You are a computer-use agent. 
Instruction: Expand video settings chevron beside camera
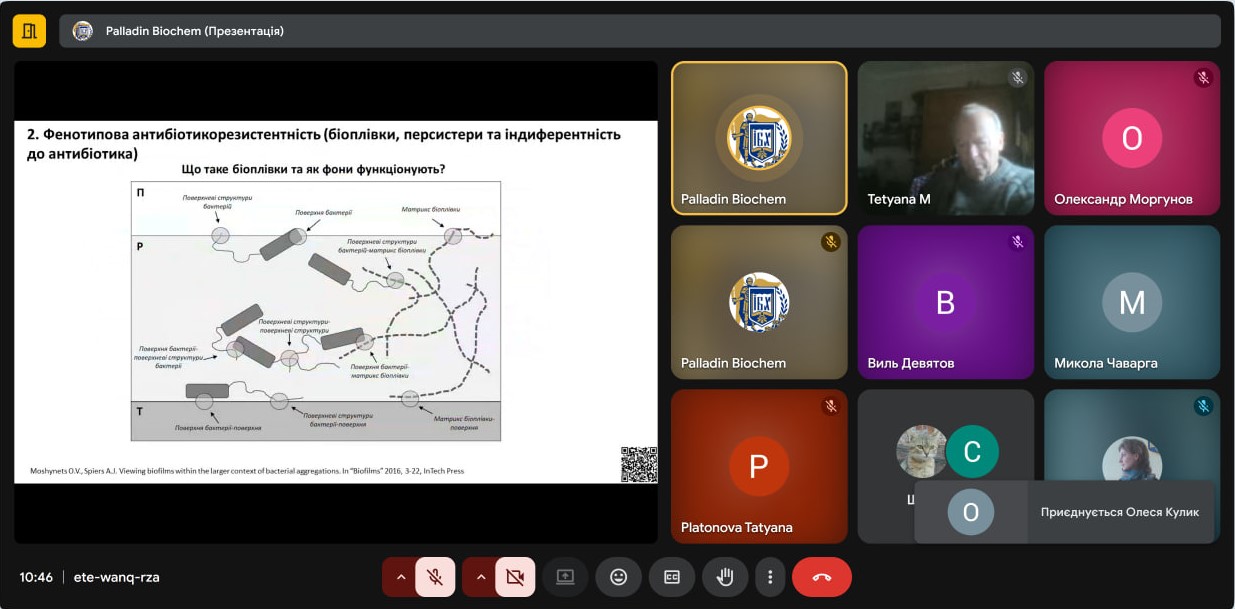[480, 577]
